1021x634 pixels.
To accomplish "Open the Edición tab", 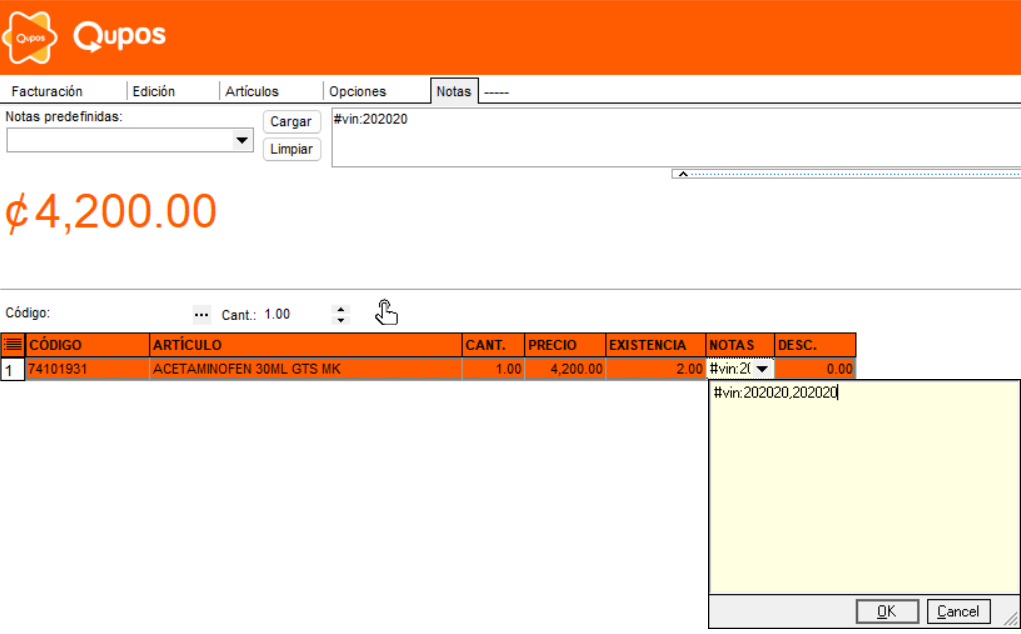I will click(x=154, y=91).
